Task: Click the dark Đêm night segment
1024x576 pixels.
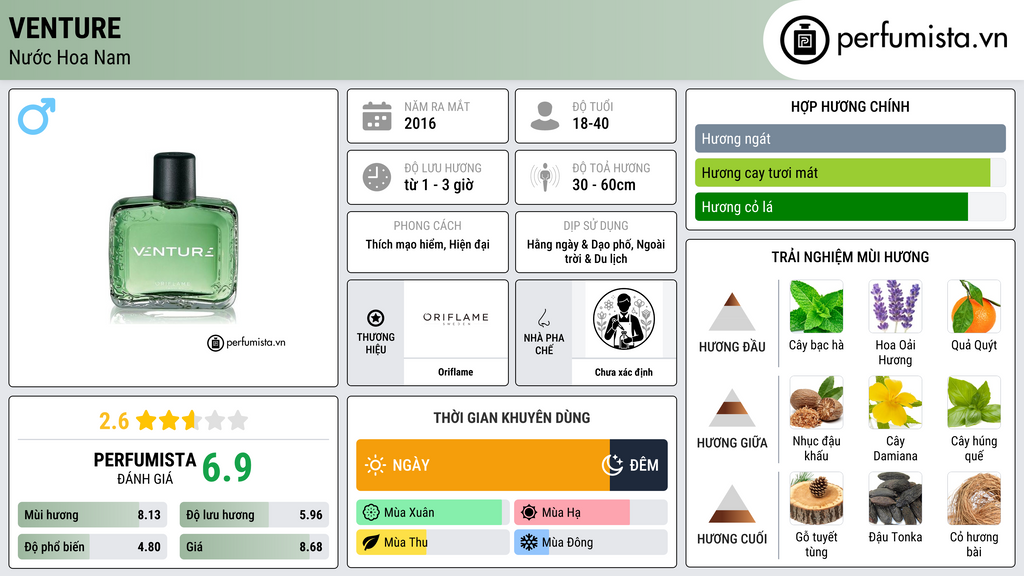Action: pyautogui.click(x=639, y=465)
